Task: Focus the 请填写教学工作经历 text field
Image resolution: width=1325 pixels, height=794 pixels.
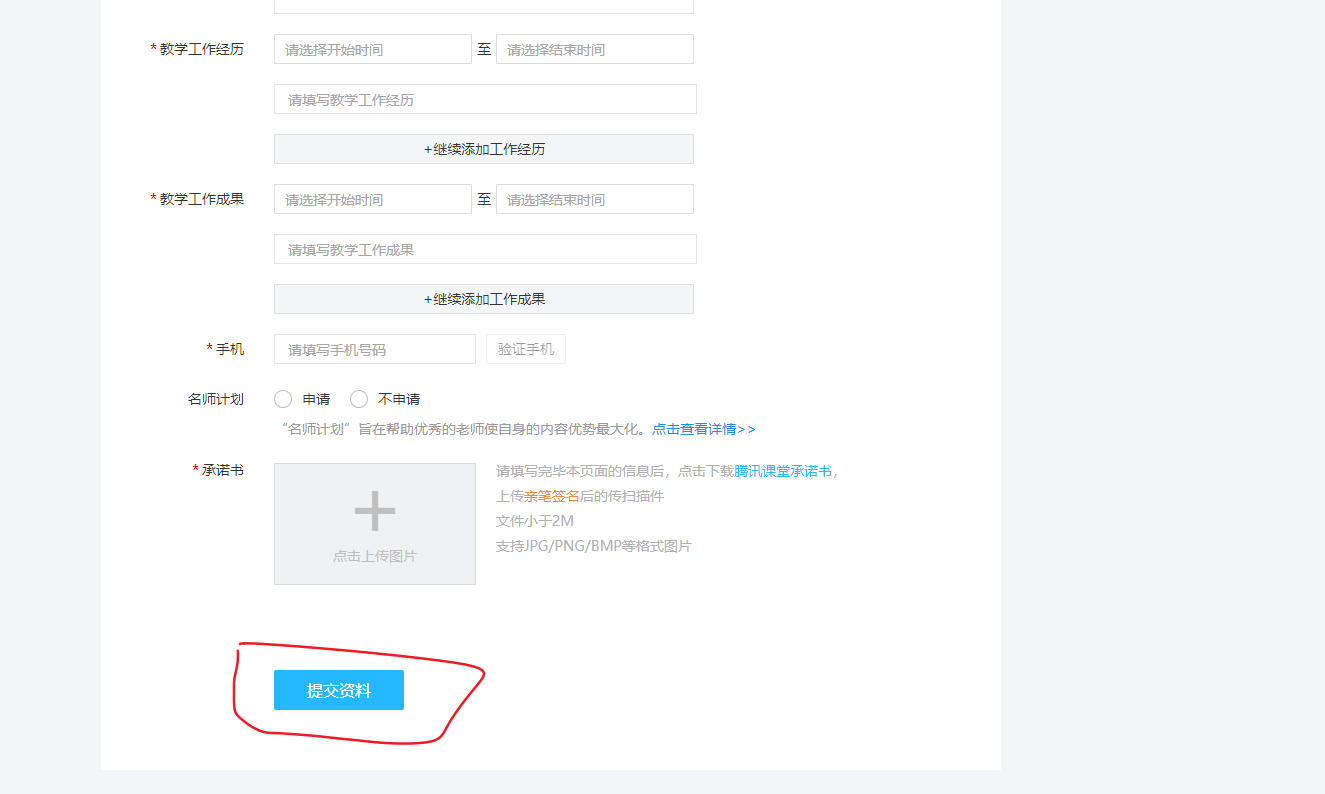Action: (x=485, y=99)
